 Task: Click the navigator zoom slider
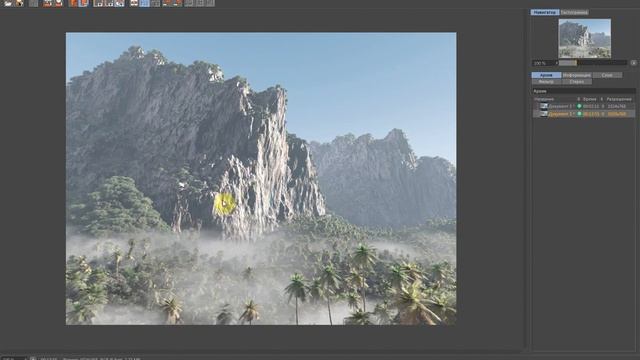(x=593, y=63)
